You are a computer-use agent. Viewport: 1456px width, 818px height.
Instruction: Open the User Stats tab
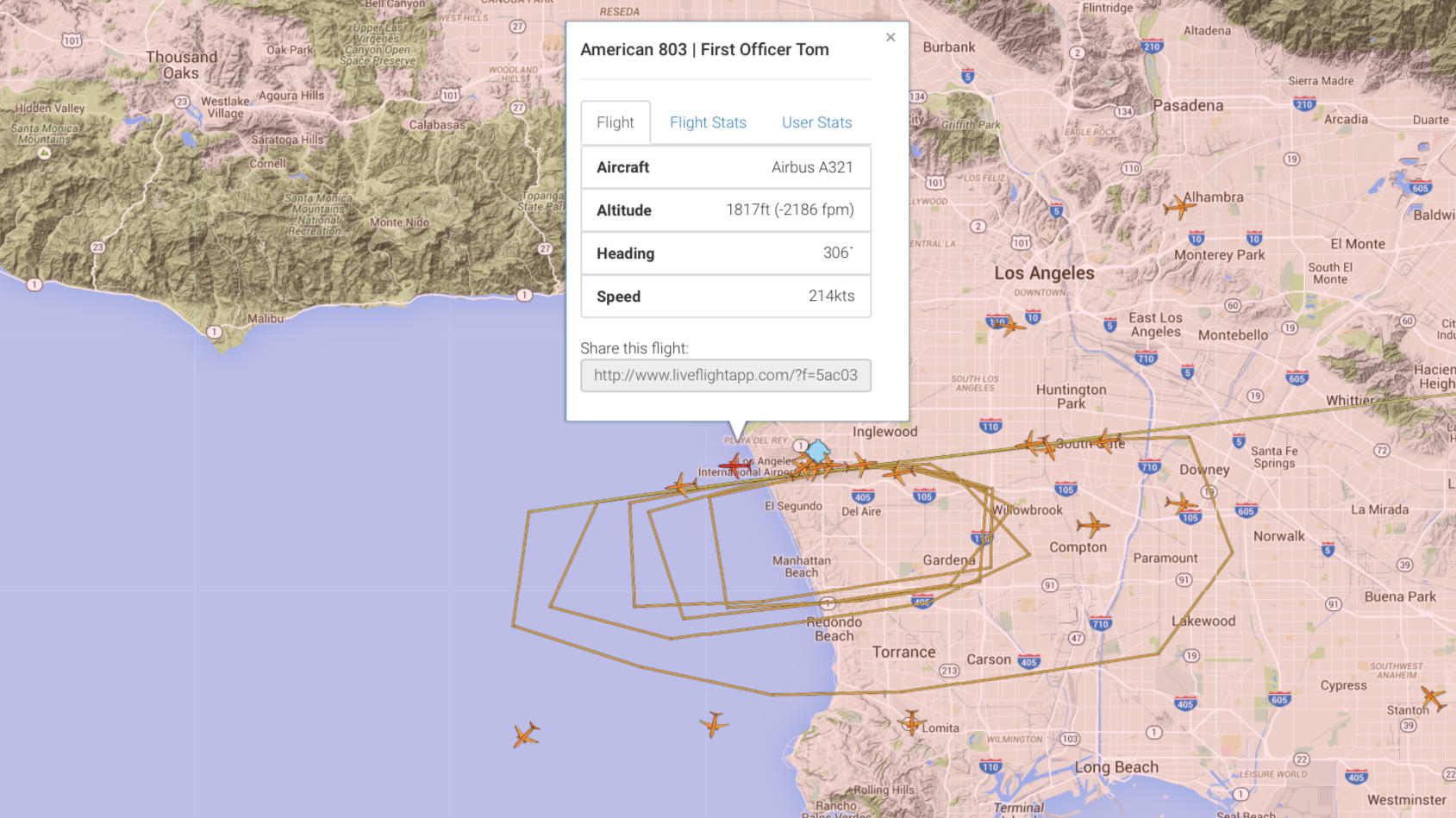[816, 122]
